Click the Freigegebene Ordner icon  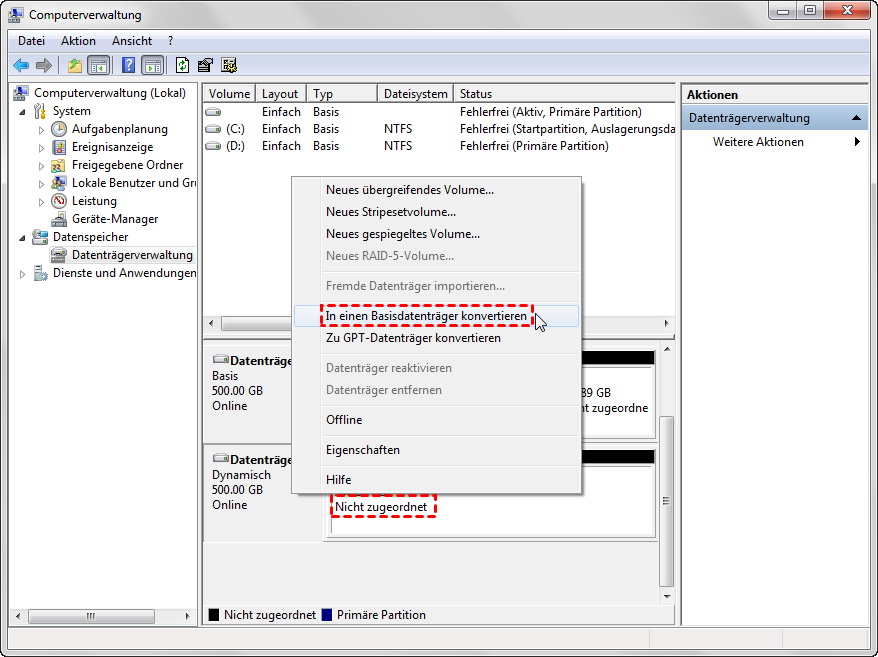point(59,165)
